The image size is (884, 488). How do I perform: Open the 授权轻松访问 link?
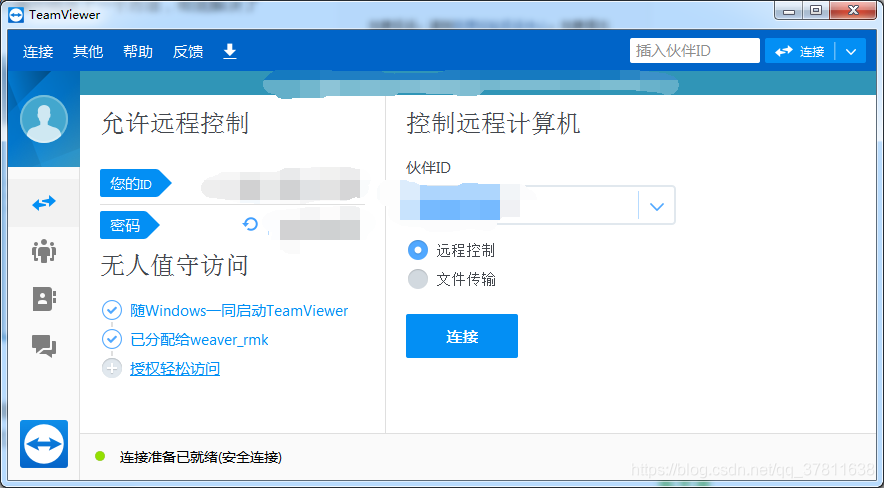pos(175,369)
